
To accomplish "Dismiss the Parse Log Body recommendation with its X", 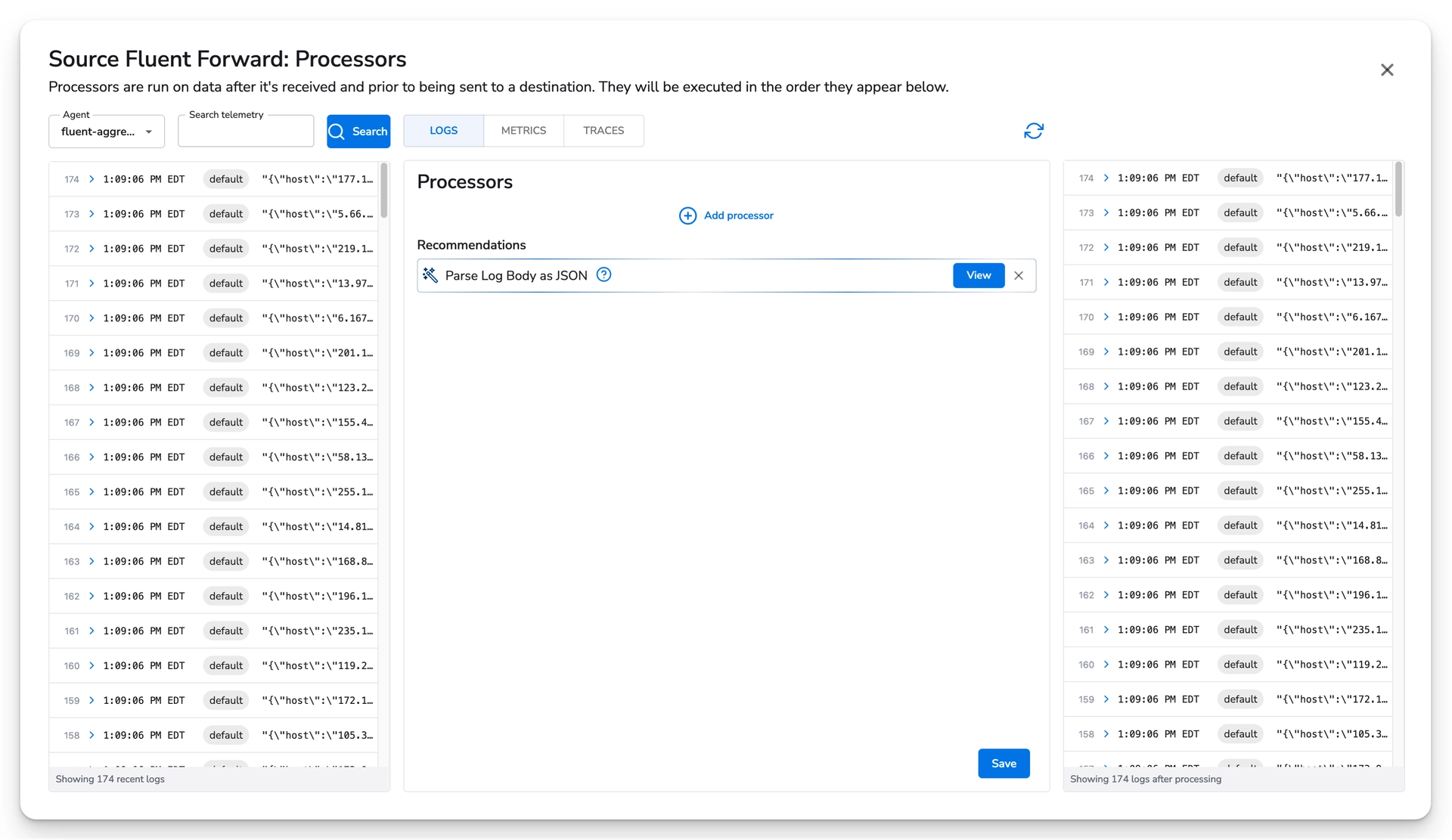I will pos(1018,275).
